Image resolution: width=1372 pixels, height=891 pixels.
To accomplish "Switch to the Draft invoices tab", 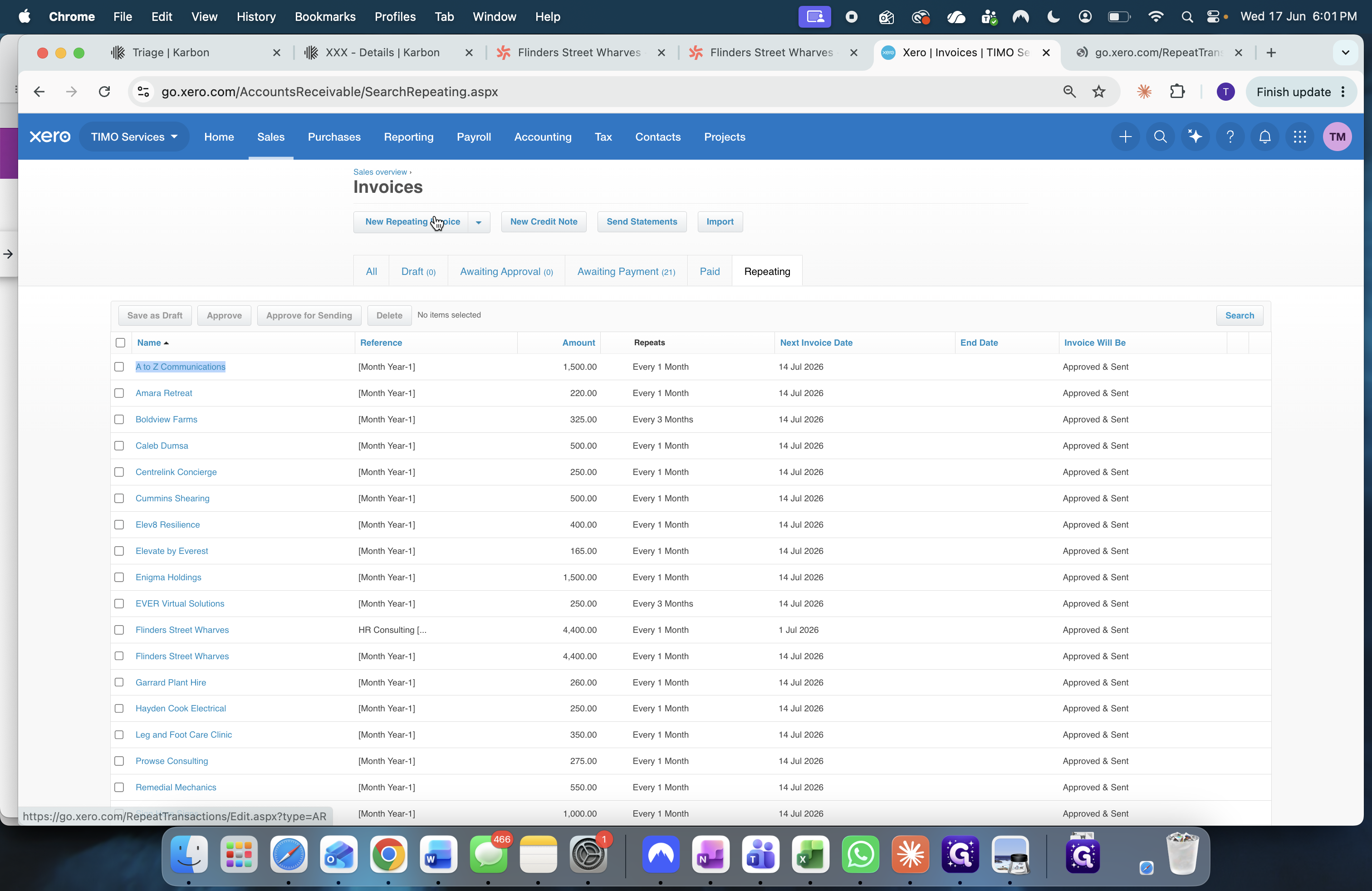I will [x=418, y=271].
